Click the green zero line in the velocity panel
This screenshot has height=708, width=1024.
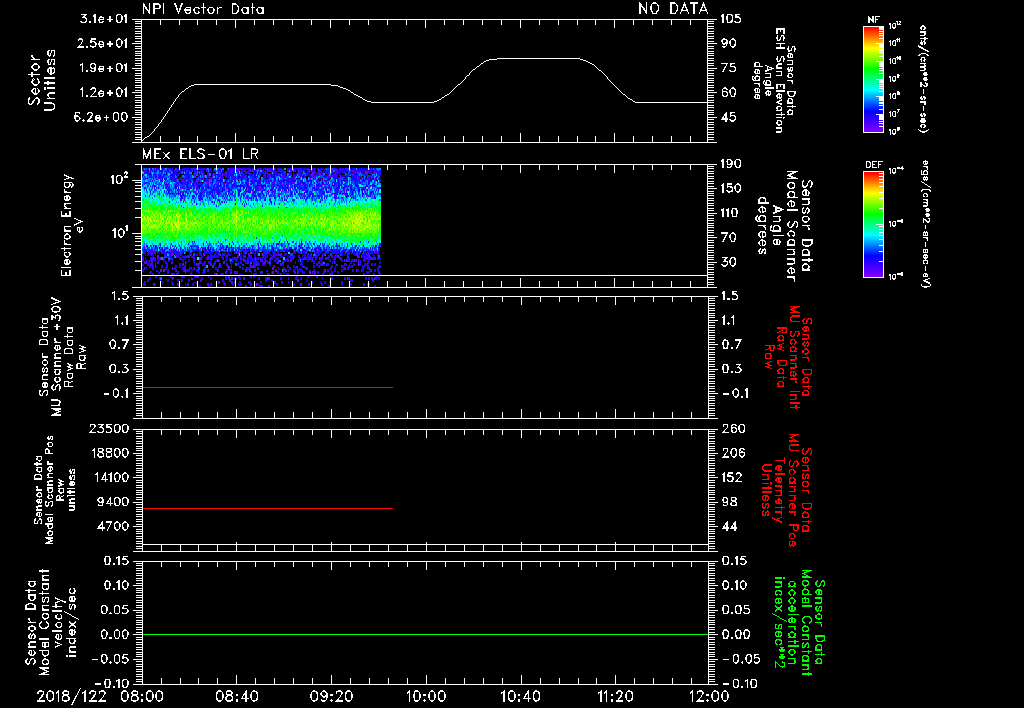[425, 634]
